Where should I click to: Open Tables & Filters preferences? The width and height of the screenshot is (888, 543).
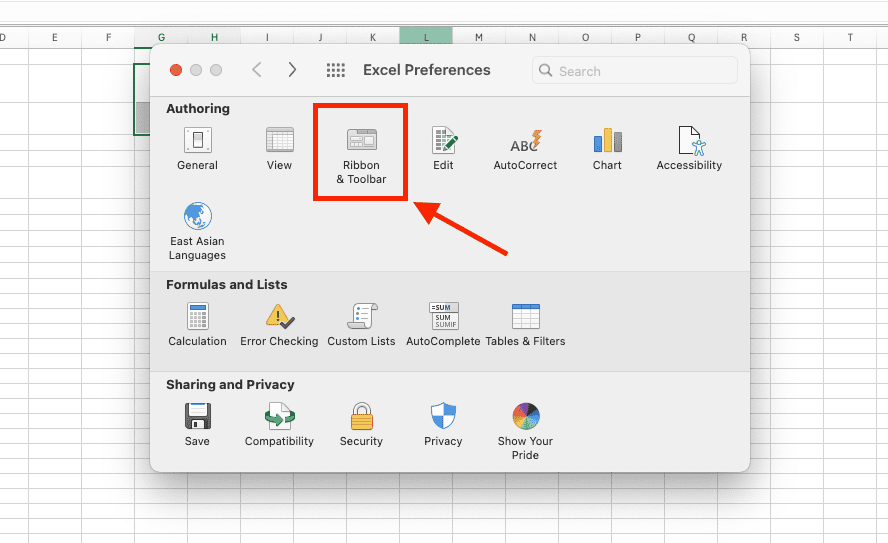coord(526,325)
